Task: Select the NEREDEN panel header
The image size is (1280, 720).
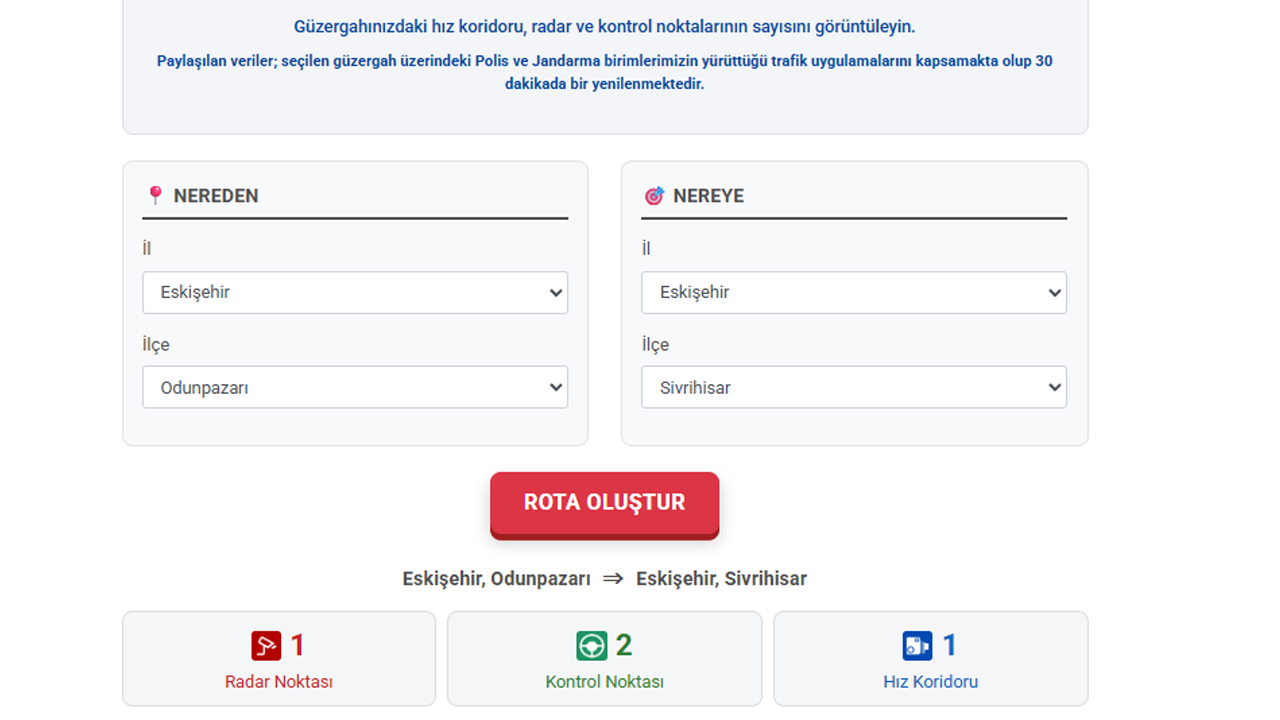Action: pos(214,195)
